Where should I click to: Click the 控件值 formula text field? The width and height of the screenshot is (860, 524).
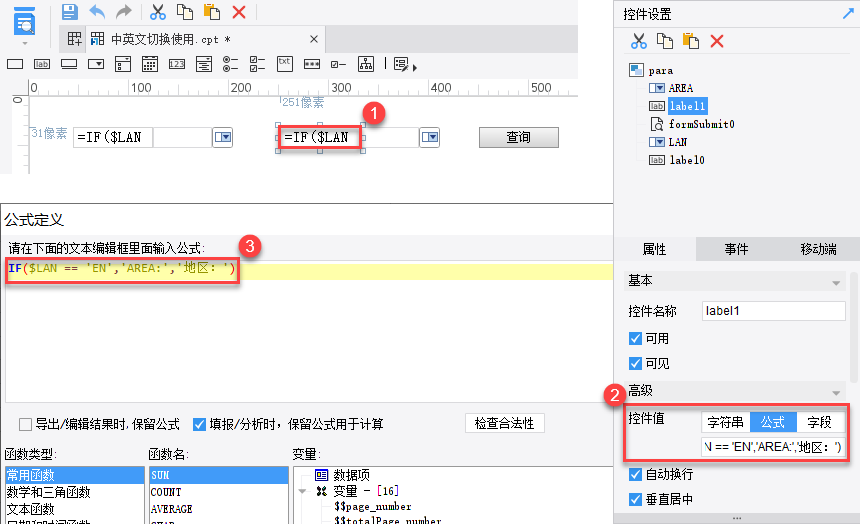pos(773,447)
